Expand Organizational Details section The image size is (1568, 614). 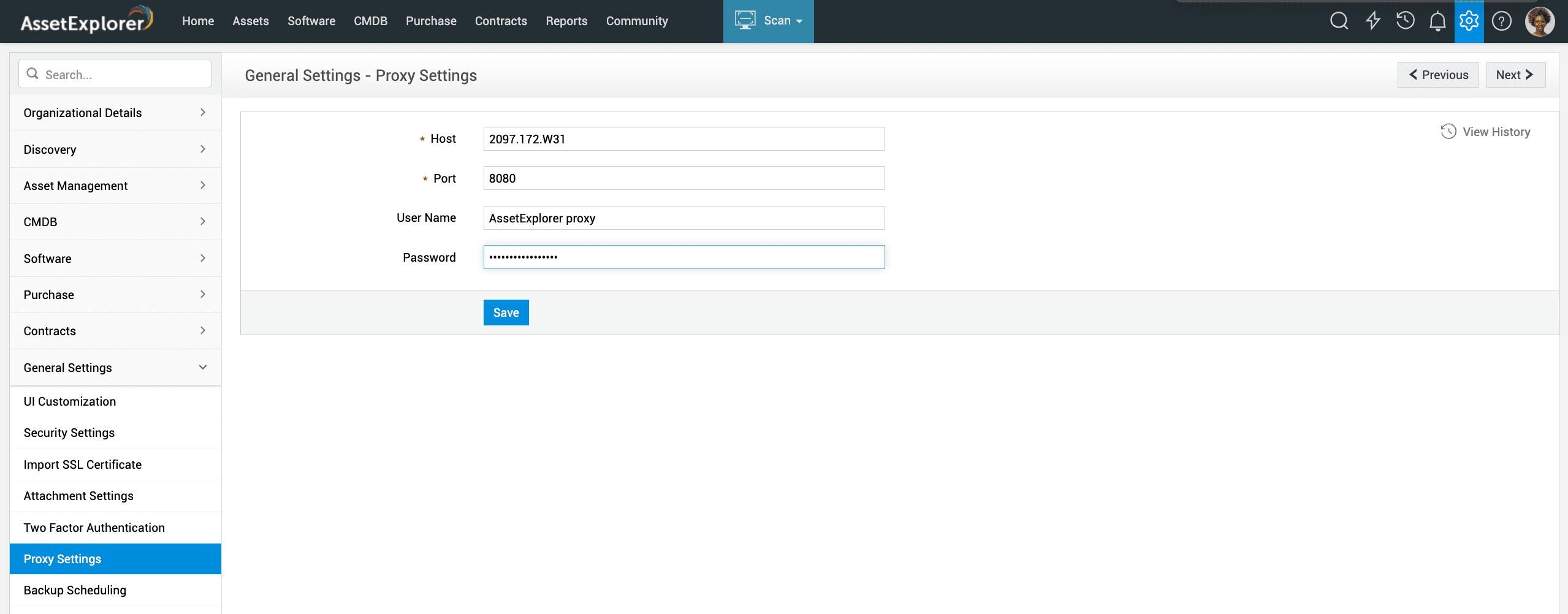click(115, 113)
